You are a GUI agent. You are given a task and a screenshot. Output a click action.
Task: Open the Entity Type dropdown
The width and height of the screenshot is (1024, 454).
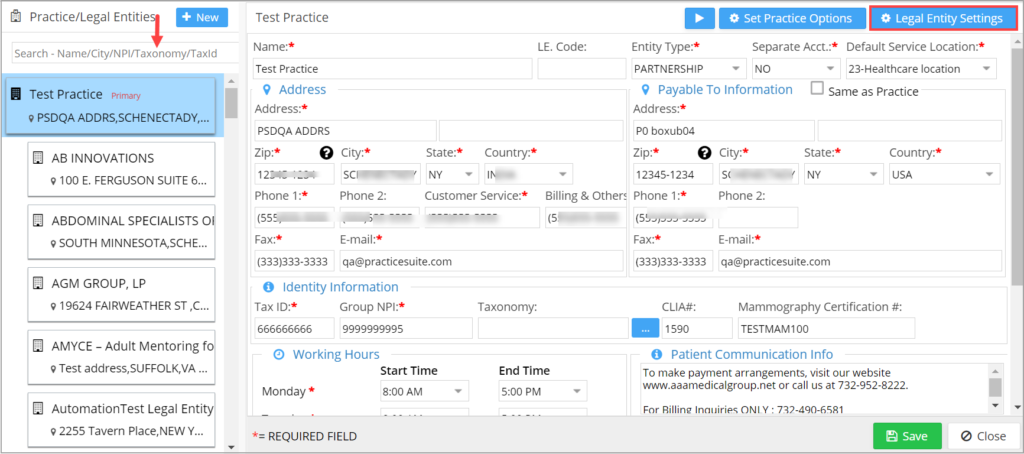688,69
